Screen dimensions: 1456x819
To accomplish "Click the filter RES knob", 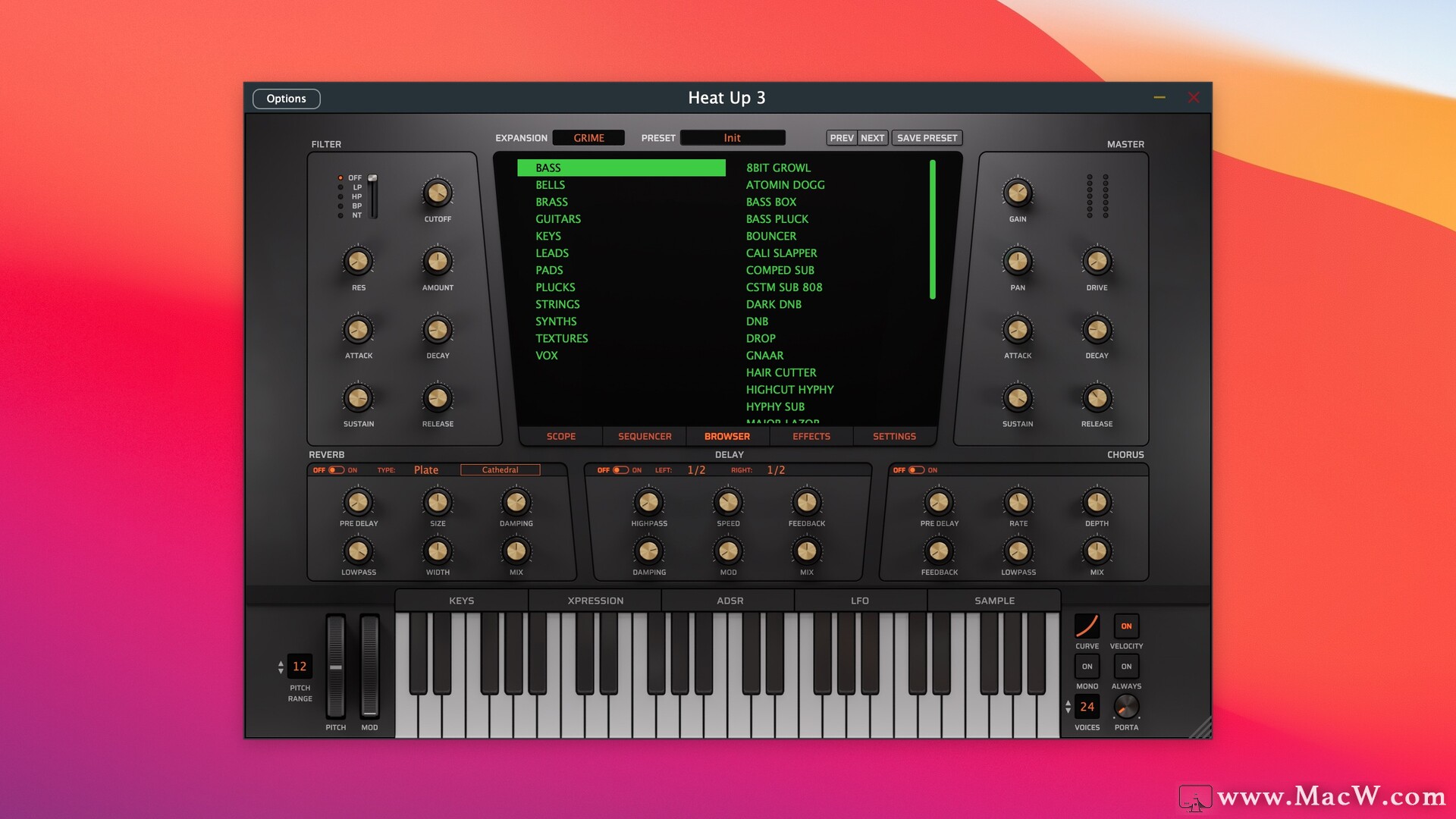I will [x=358, y=262].
